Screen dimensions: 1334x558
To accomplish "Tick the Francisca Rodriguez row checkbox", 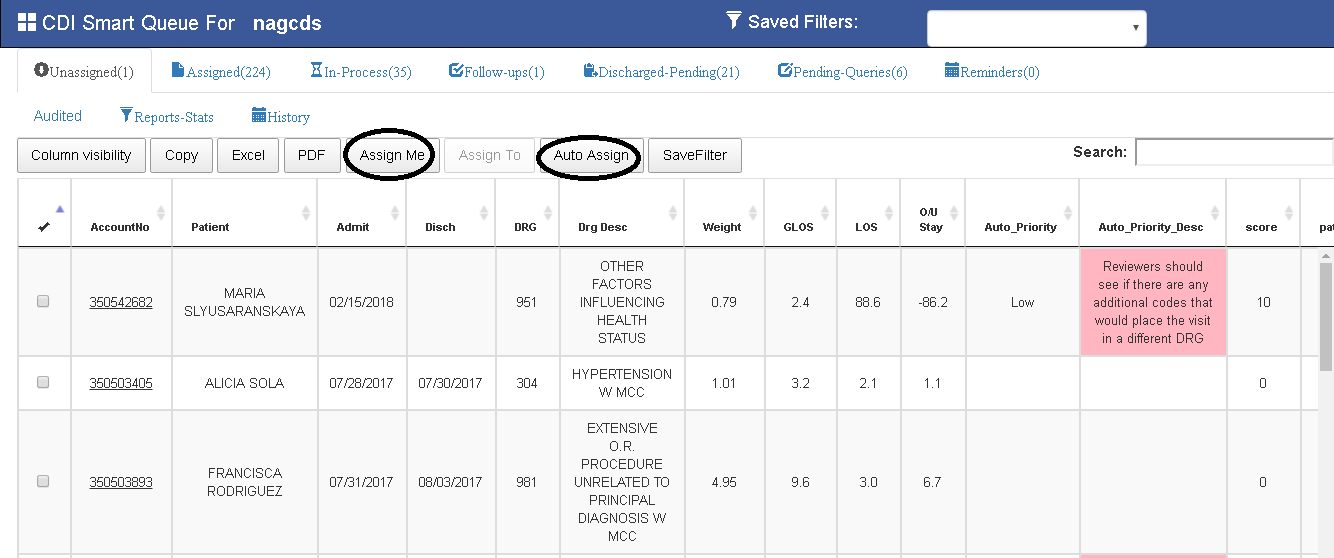I will [43, 481].
